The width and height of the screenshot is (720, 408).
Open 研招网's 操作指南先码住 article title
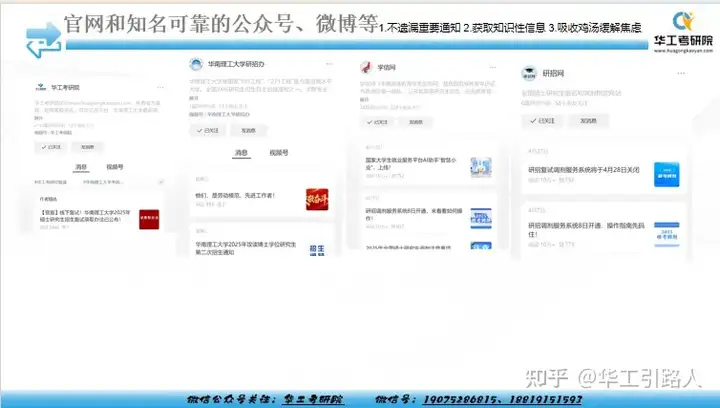pyautogui.click(x=586, y=230)
